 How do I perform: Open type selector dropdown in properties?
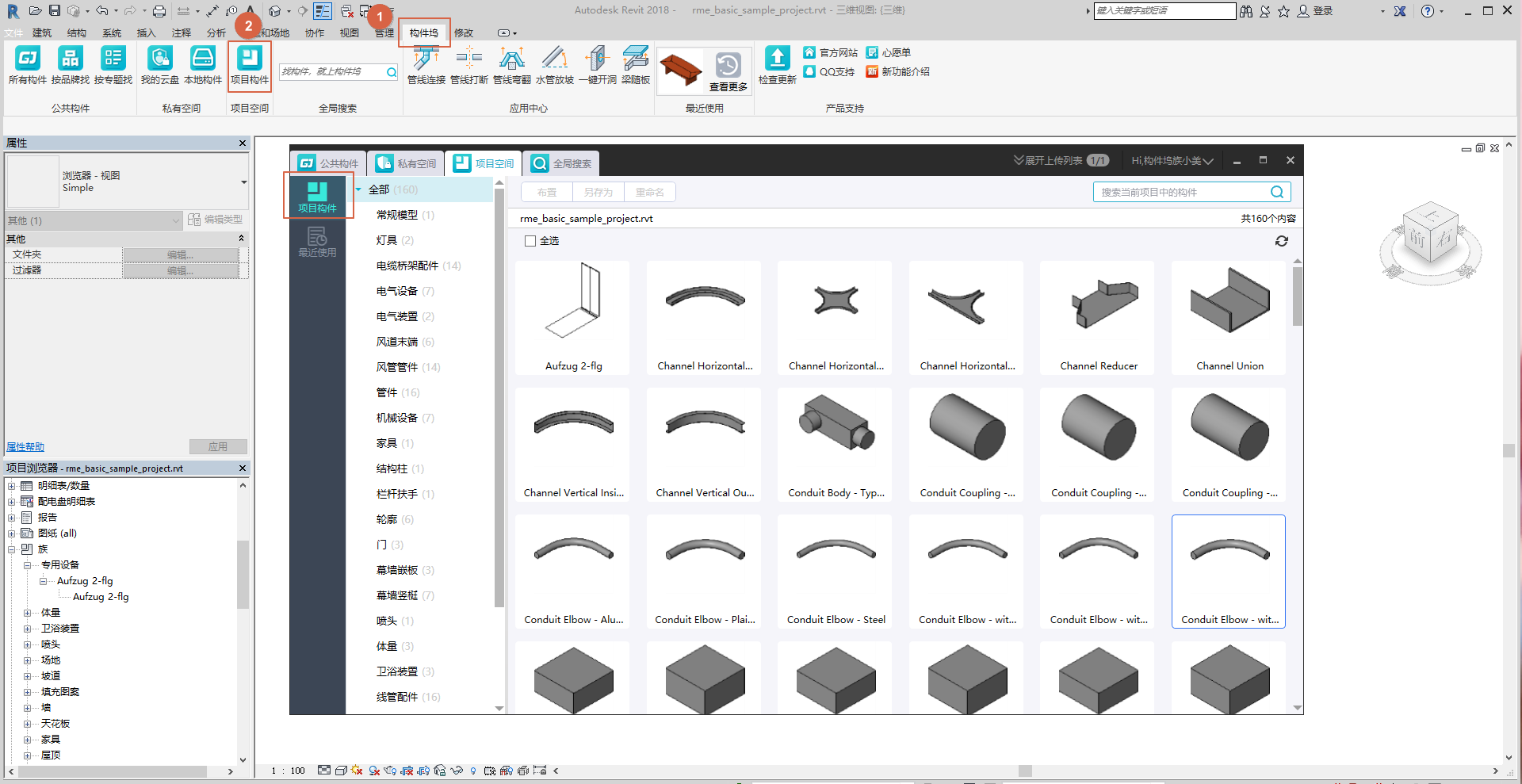(x=243, y=182)
